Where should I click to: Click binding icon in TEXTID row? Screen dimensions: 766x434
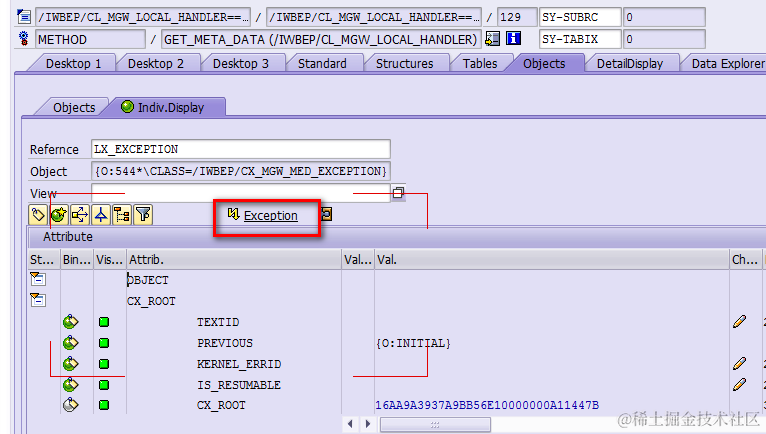click(70, 322)
